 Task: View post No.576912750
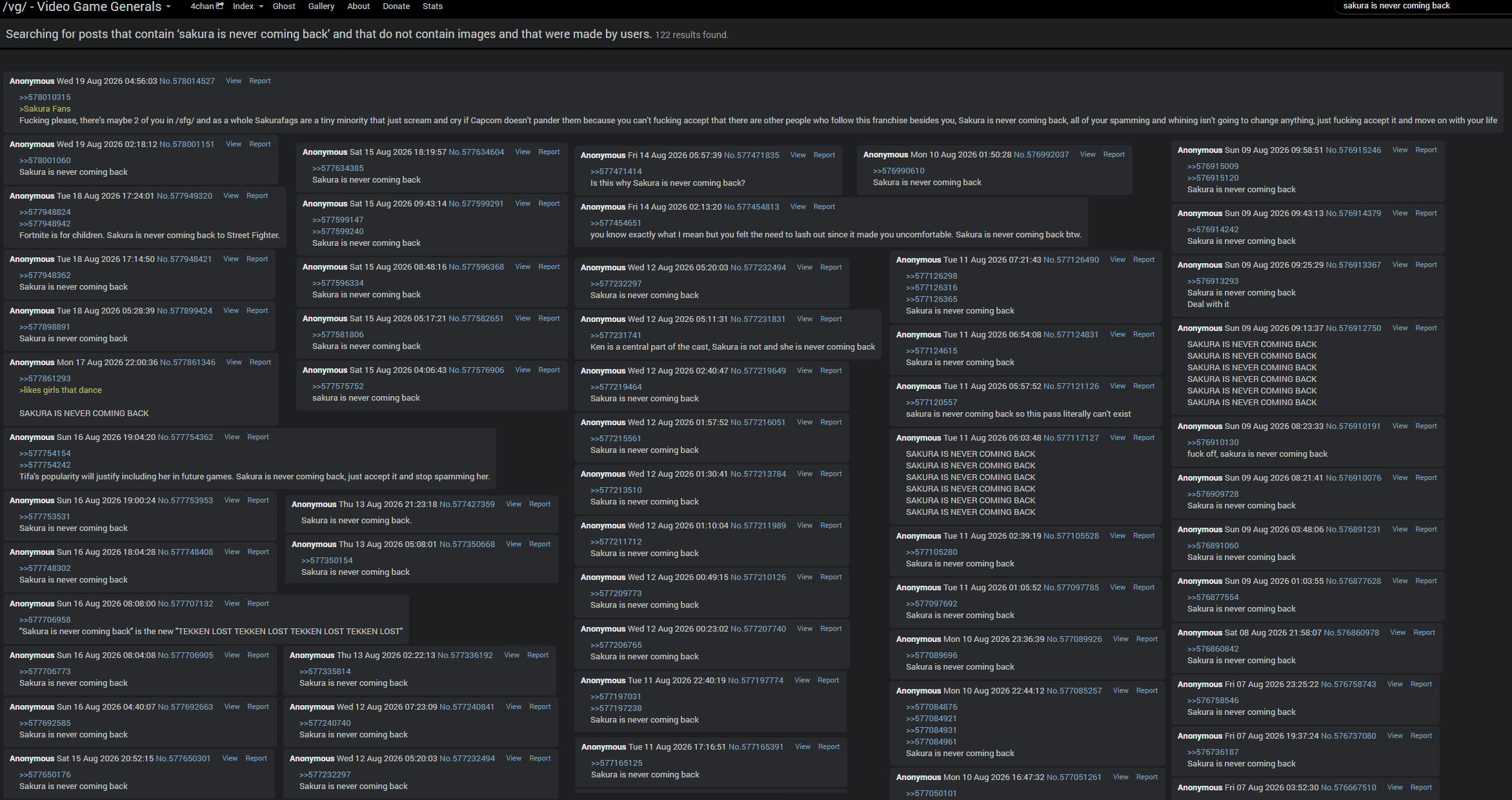(x=1400, y=328)
